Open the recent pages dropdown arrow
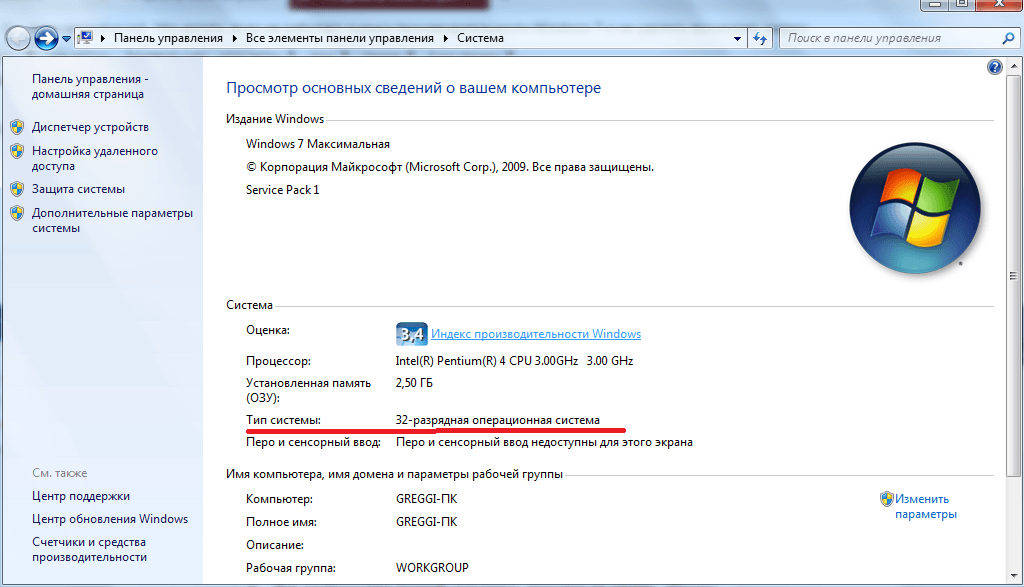Image resolution: width=1024 pixels, height=587 pixels. coord(66,39)
